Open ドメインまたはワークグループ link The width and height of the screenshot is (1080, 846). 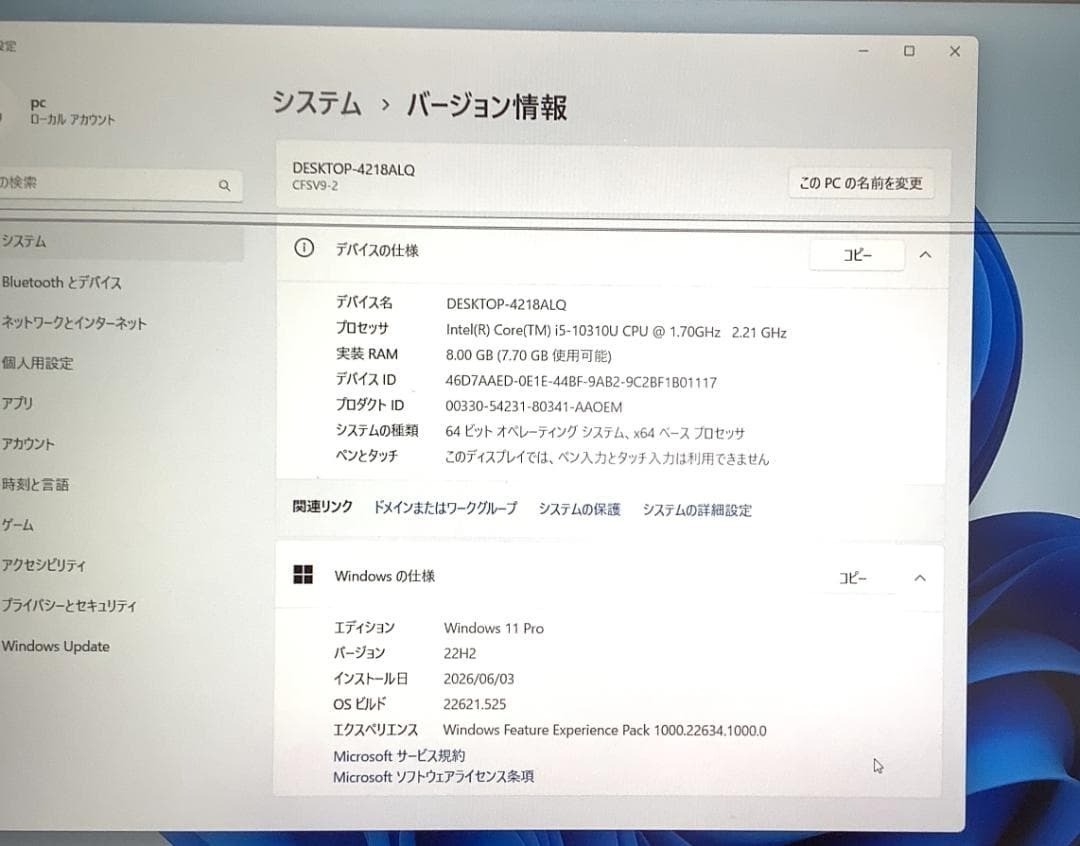pos(444,508)
